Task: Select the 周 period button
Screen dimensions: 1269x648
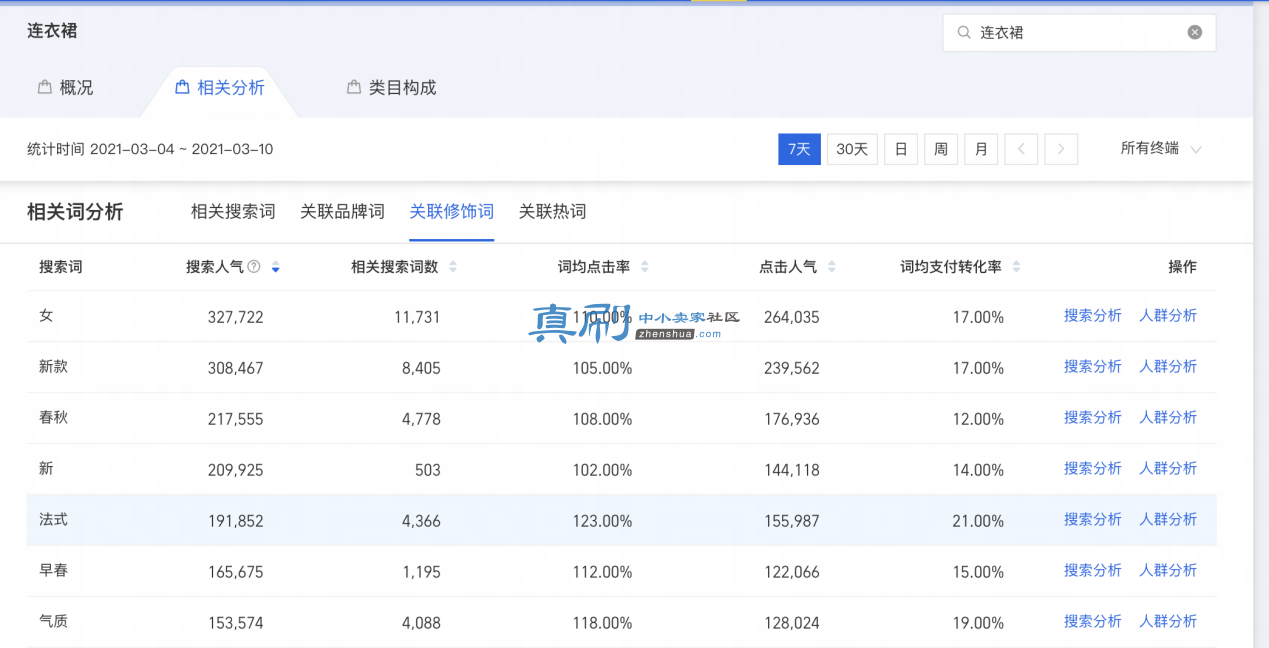Action: tap(941, 149)
